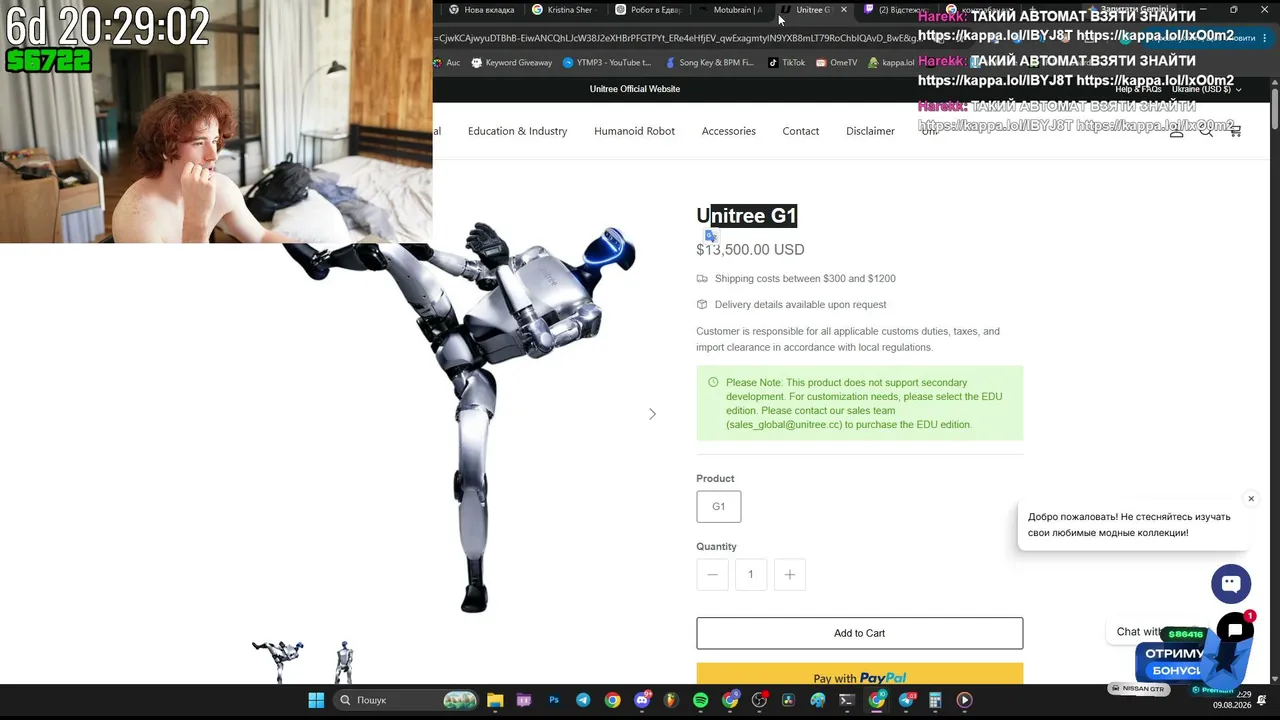The height and width of the screenshot is (720, 1280).
Task: Expand the Ukraine (USD $) currency selector
Action: (x=1206, y=89)
